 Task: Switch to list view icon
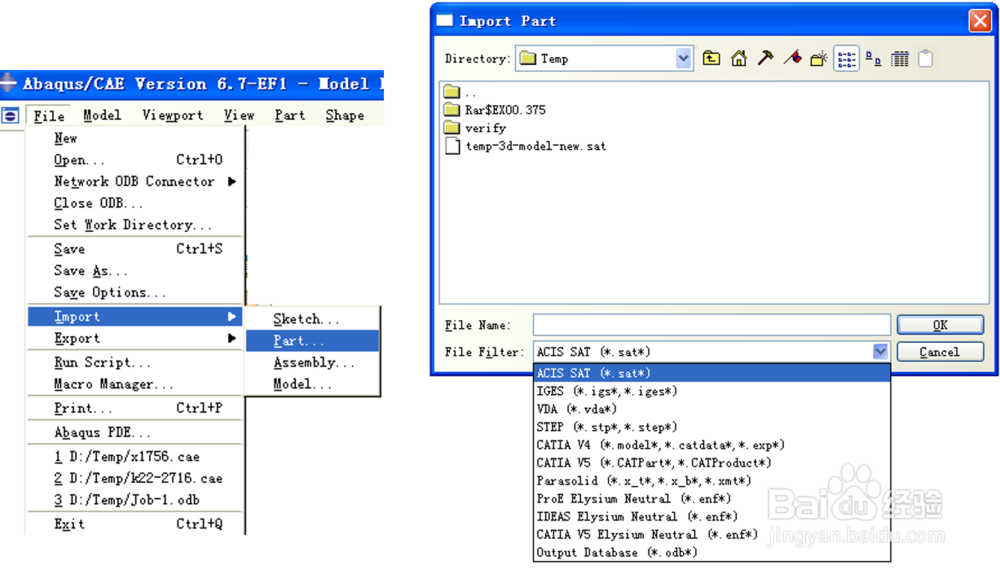846,59
